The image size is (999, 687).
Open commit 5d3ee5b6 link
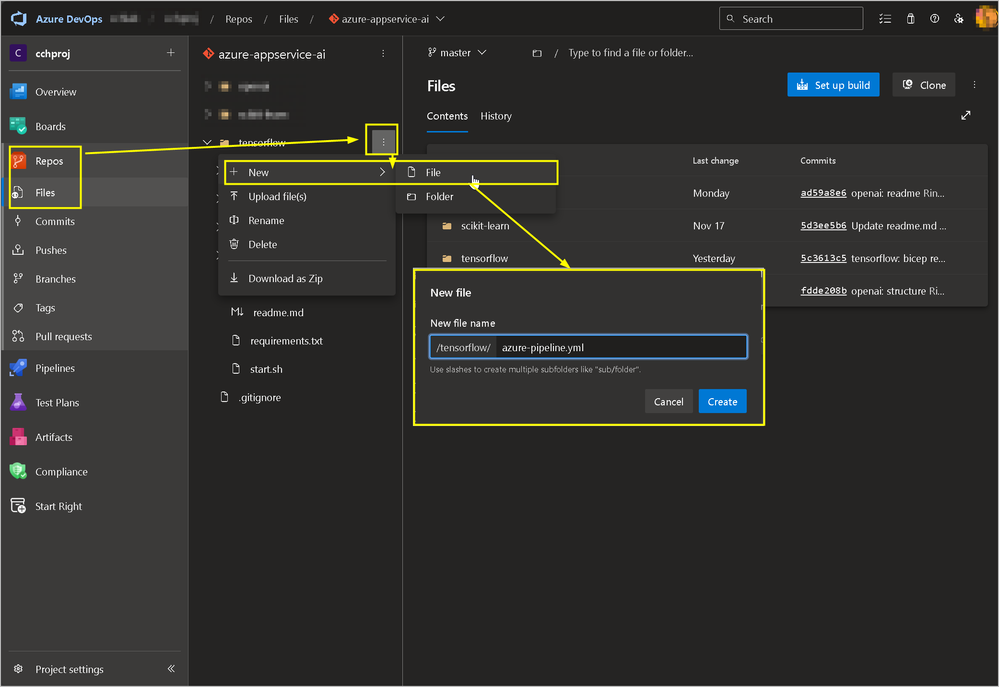coord(823,226)
